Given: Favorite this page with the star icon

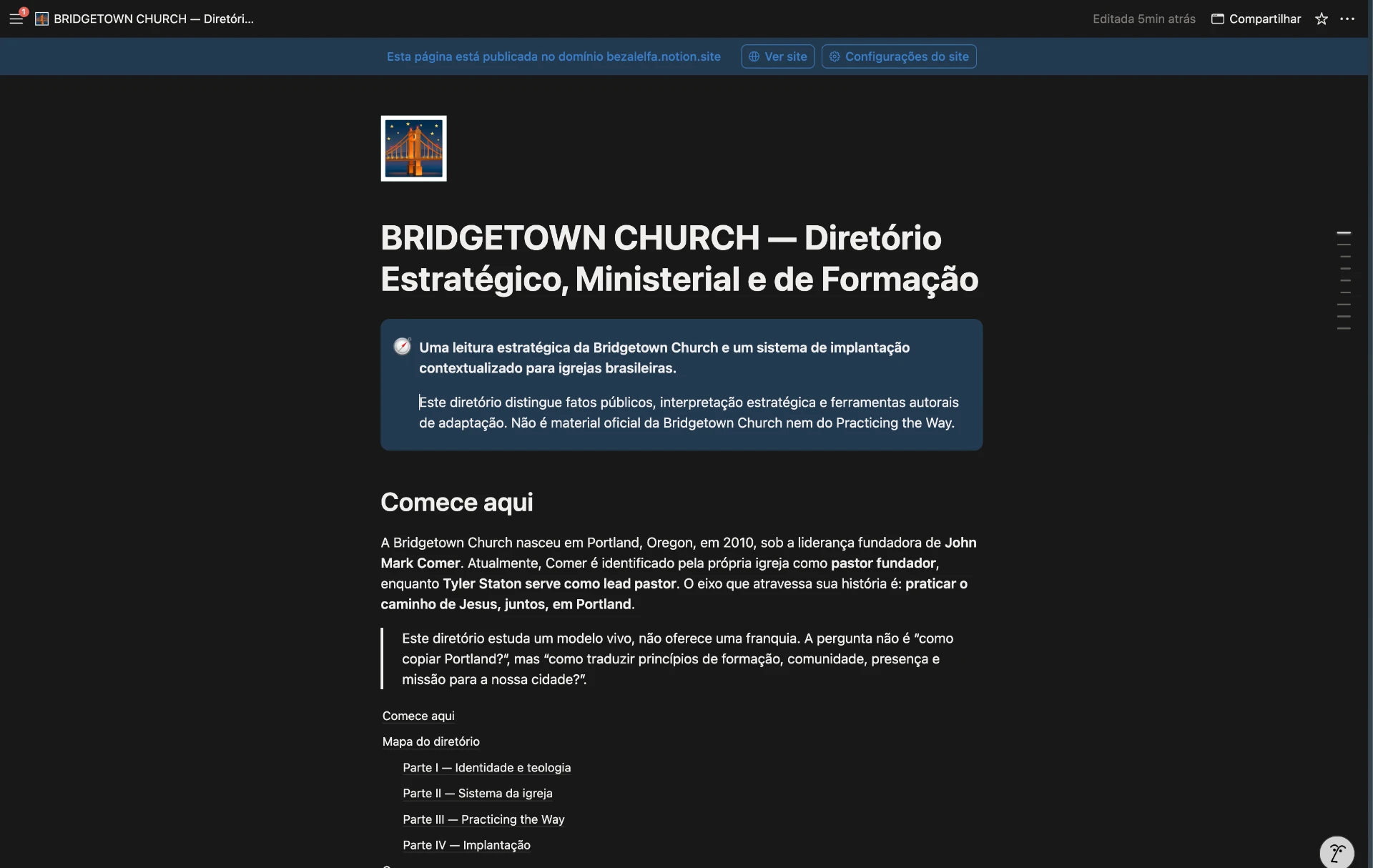Looking at the screenshot, I should [x=1321, y=19].
